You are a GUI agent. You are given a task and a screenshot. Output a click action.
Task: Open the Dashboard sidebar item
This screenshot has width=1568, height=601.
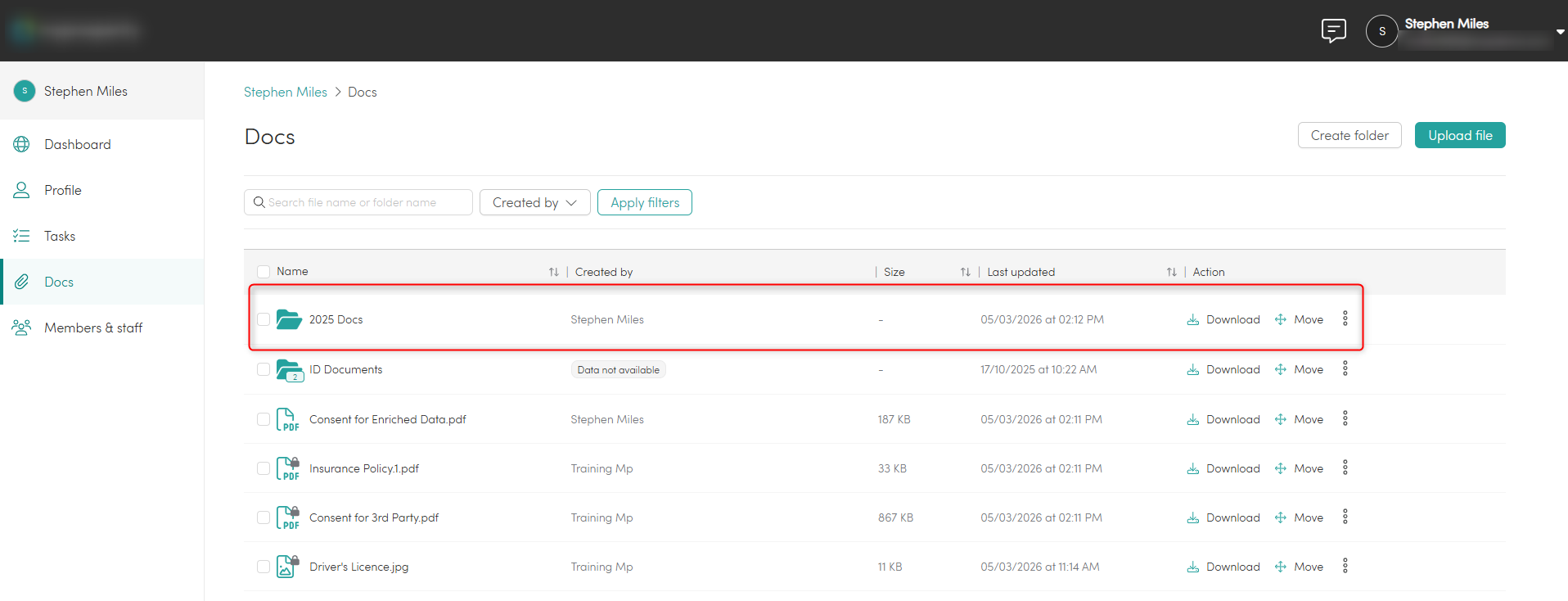coord(102,144)
